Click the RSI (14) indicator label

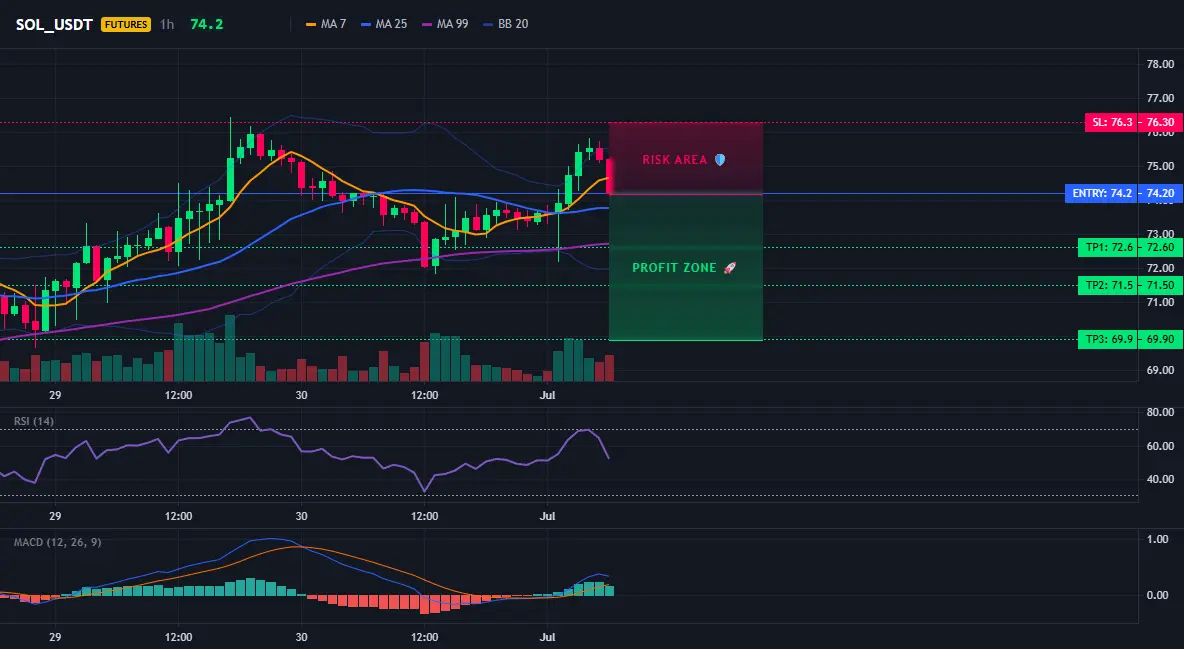[x=34, y=421]
